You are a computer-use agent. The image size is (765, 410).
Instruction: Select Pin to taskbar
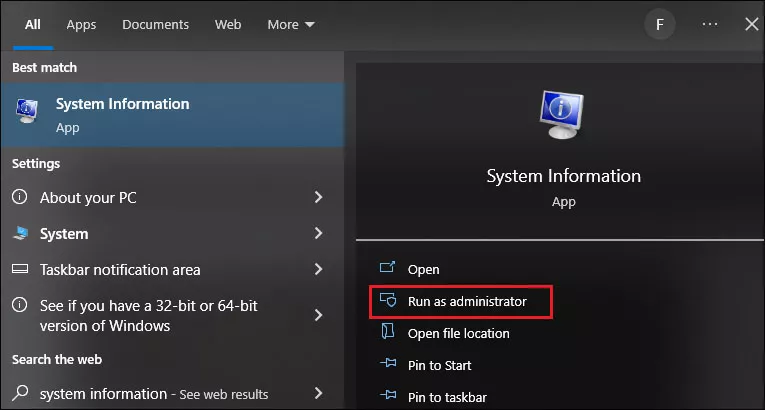pyautogui.click(x=447, y=397)
